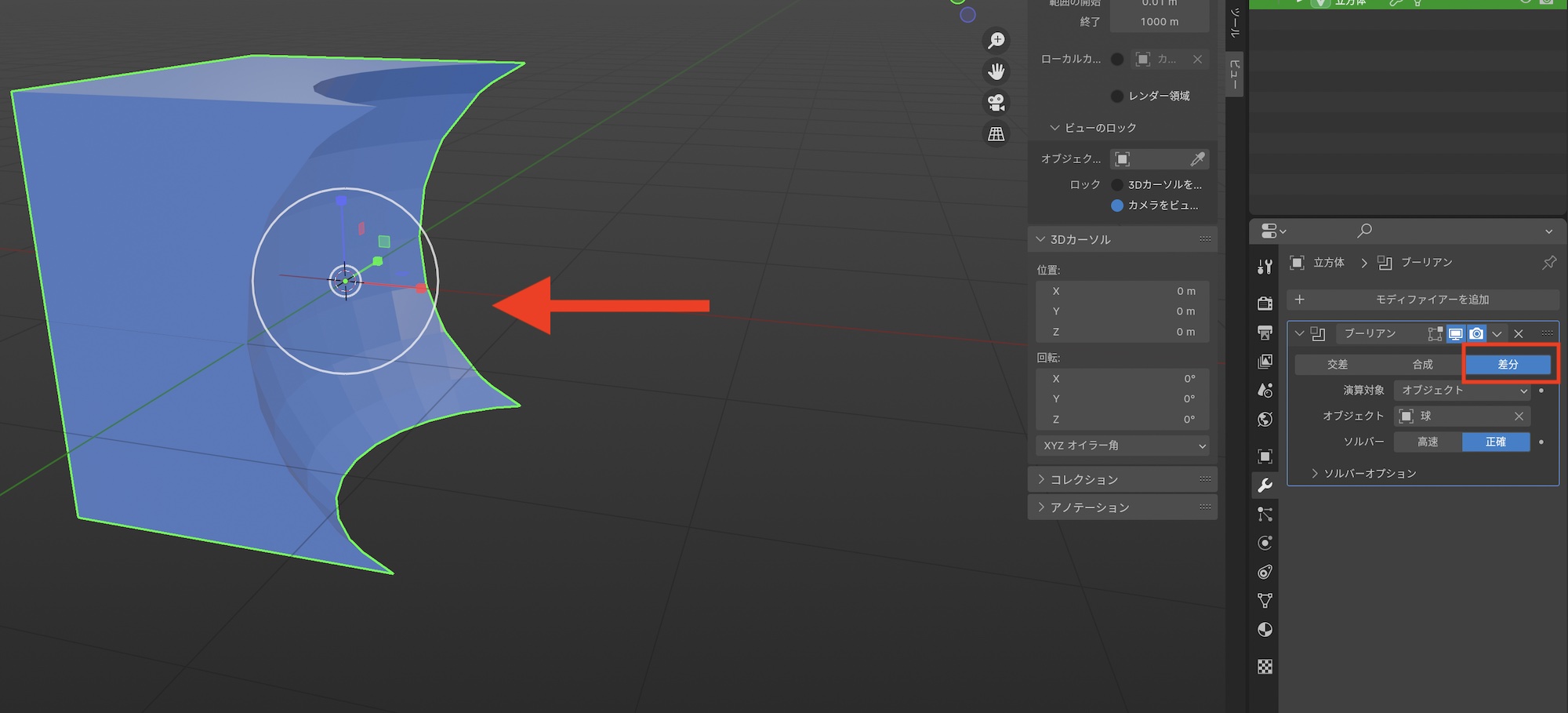Open the Material properties tab icon
The height and width of the screenshot is (713, 1568).
[x=1265, y=630]
